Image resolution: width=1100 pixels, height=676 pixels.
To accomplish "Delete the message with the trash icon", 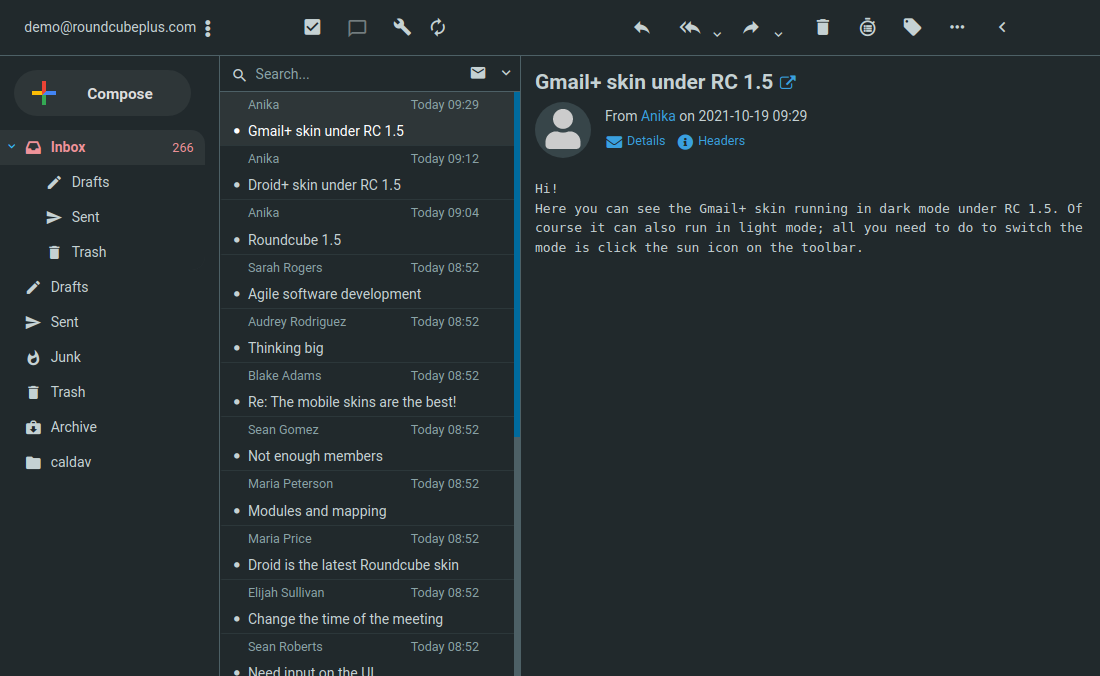I will click(823, 27).
